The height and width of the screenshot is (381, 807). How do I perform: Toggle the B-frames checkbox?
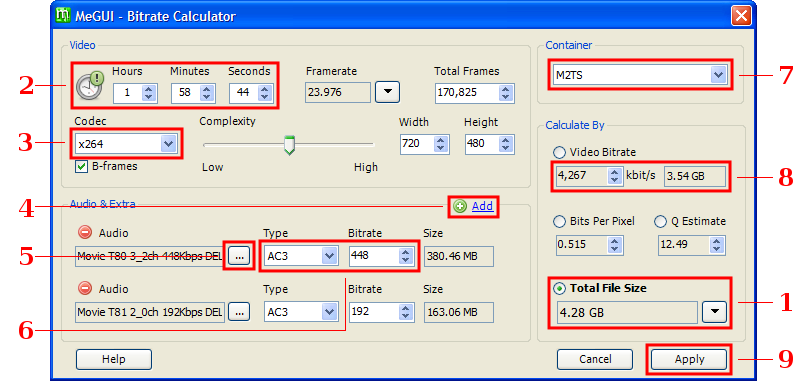pos(81,167)
